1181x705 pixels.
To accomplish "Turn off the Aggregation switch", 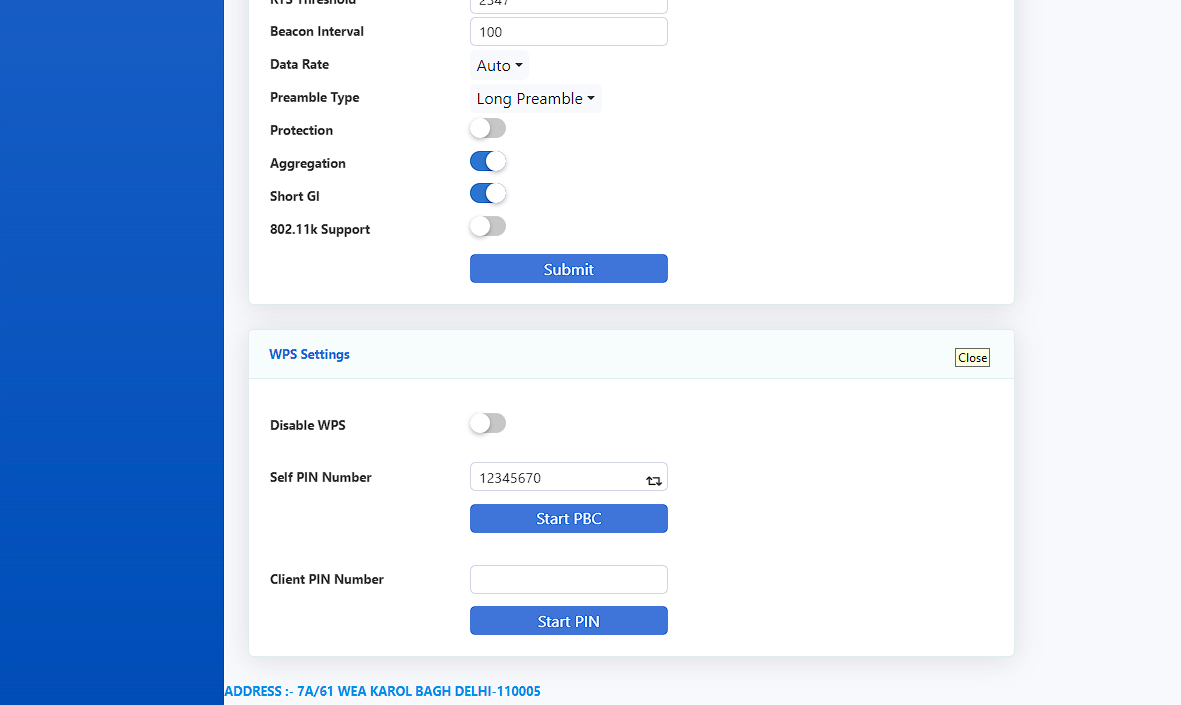I will [x=488, y=161].
